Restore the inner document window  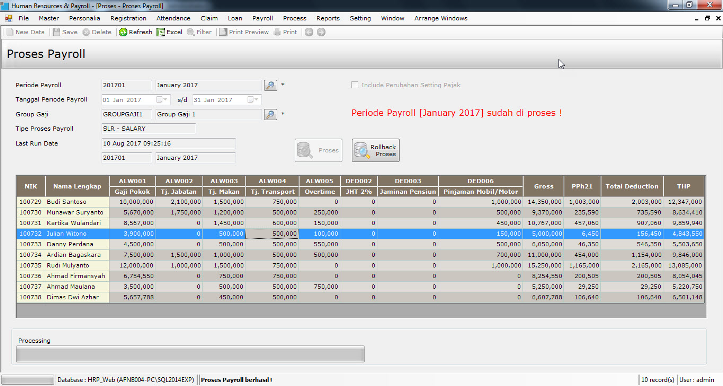tap(707, 18)
